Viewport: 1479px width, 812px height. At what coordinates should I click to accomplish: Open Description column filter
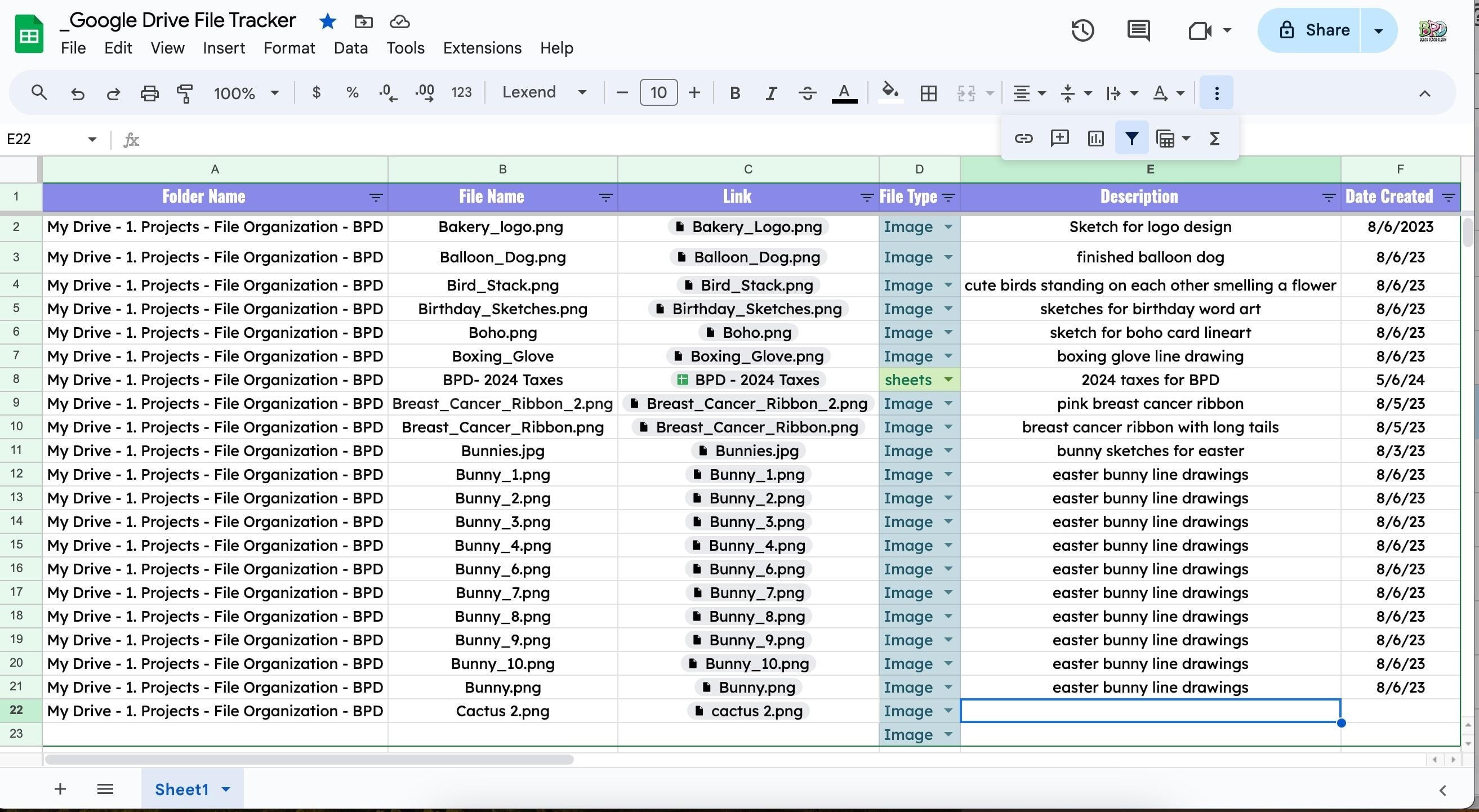click(x=1329, y=198)
